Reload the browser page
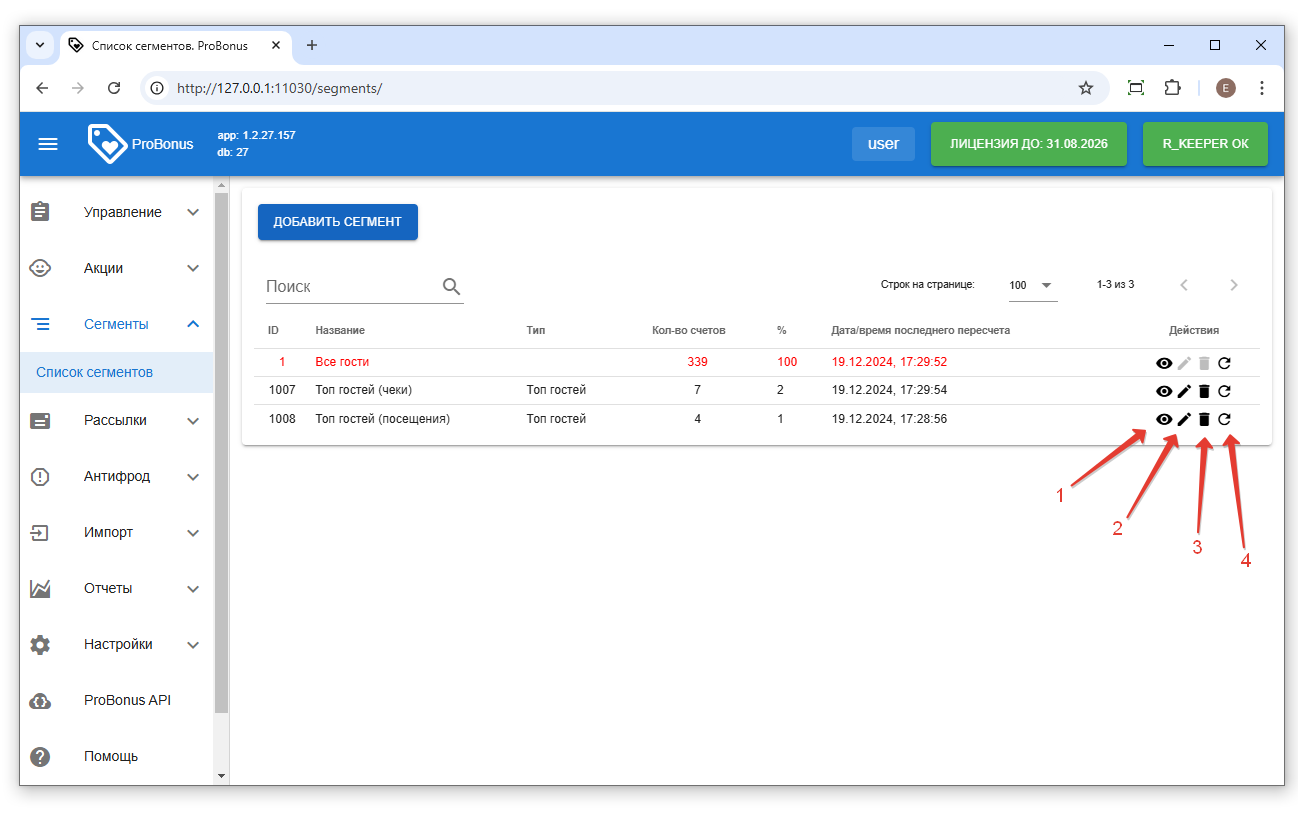The image size is (1298, 813). coord(114,88)
